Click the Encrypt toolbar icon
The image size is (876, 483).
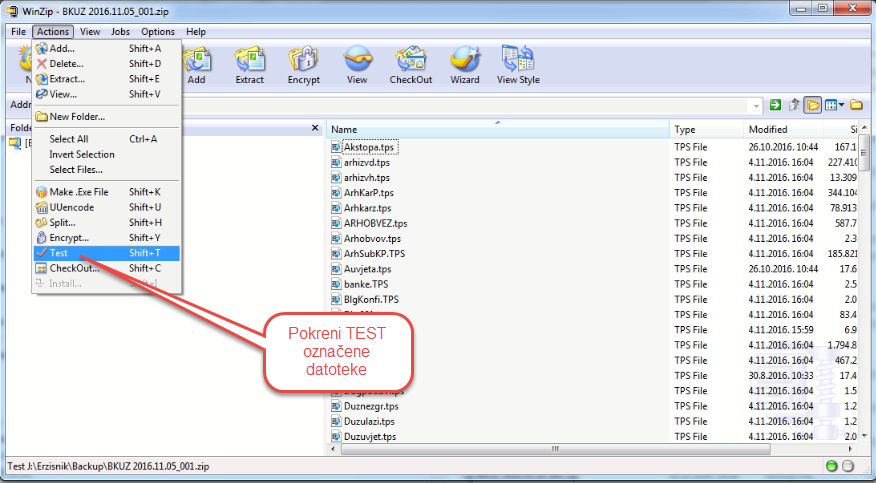pos(303,65)
